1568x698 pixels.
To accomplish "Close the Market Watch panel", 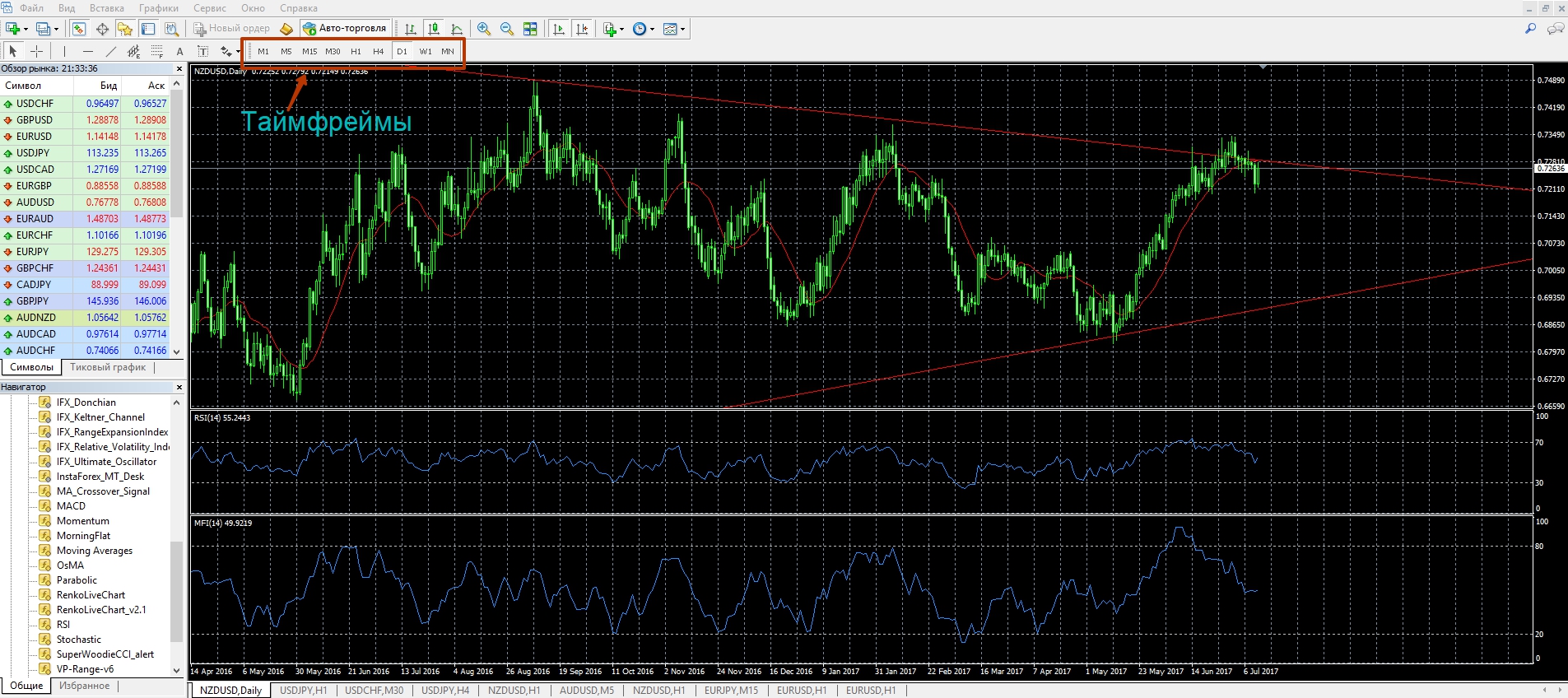I will 179,69.
